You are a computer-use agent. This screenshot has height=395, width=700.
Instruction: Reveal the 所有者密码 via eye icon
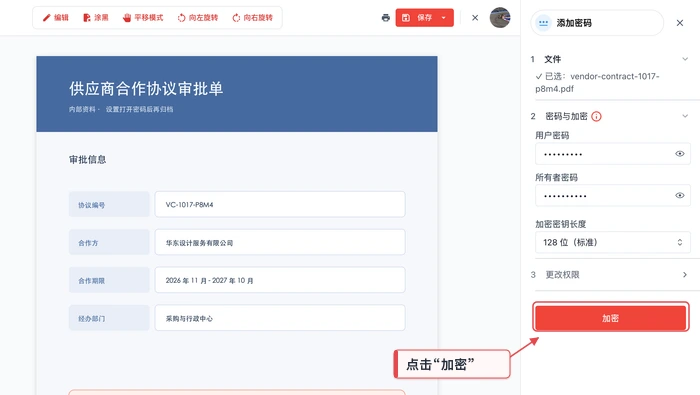point(679,195)
